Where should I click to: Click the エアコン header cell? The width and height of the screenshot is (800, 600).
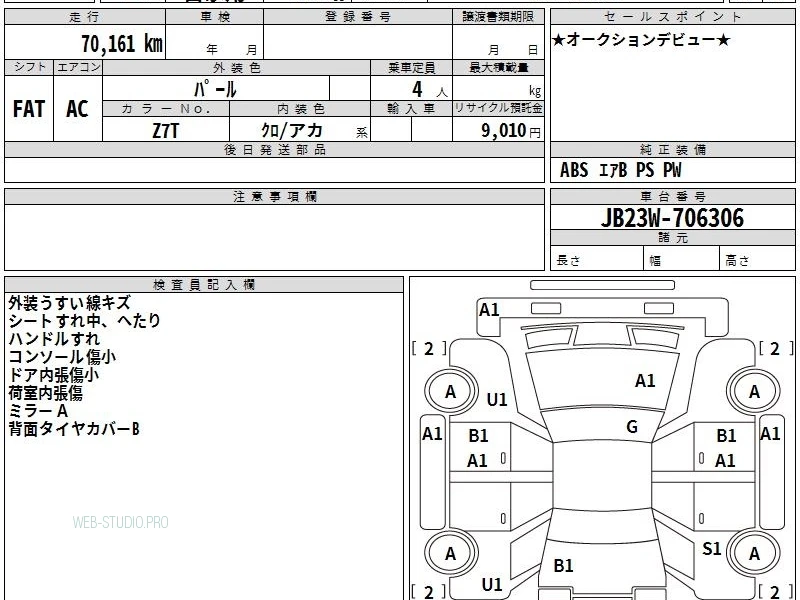pos(78,67)
